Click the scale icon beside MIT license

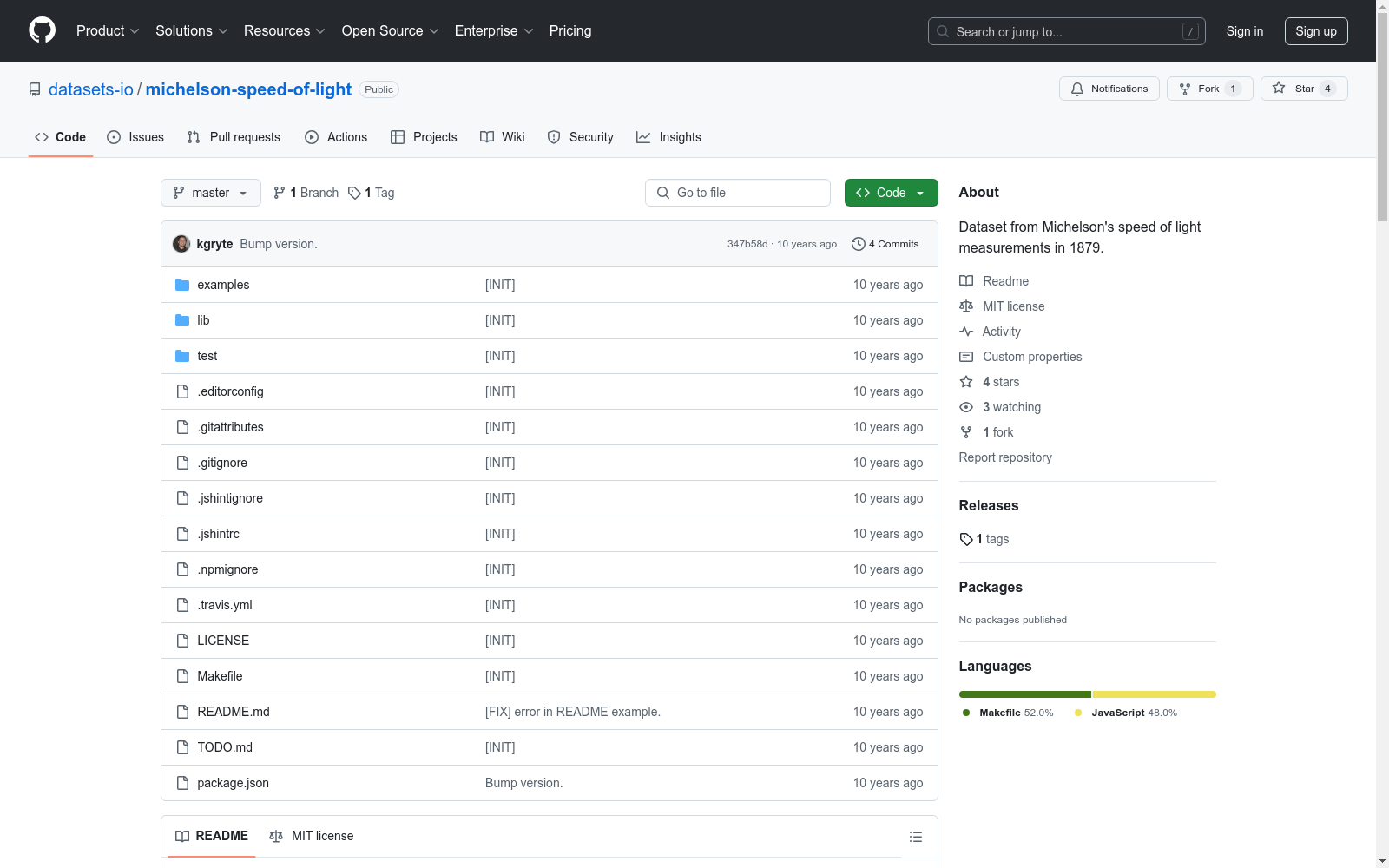(x=966, y=306)
